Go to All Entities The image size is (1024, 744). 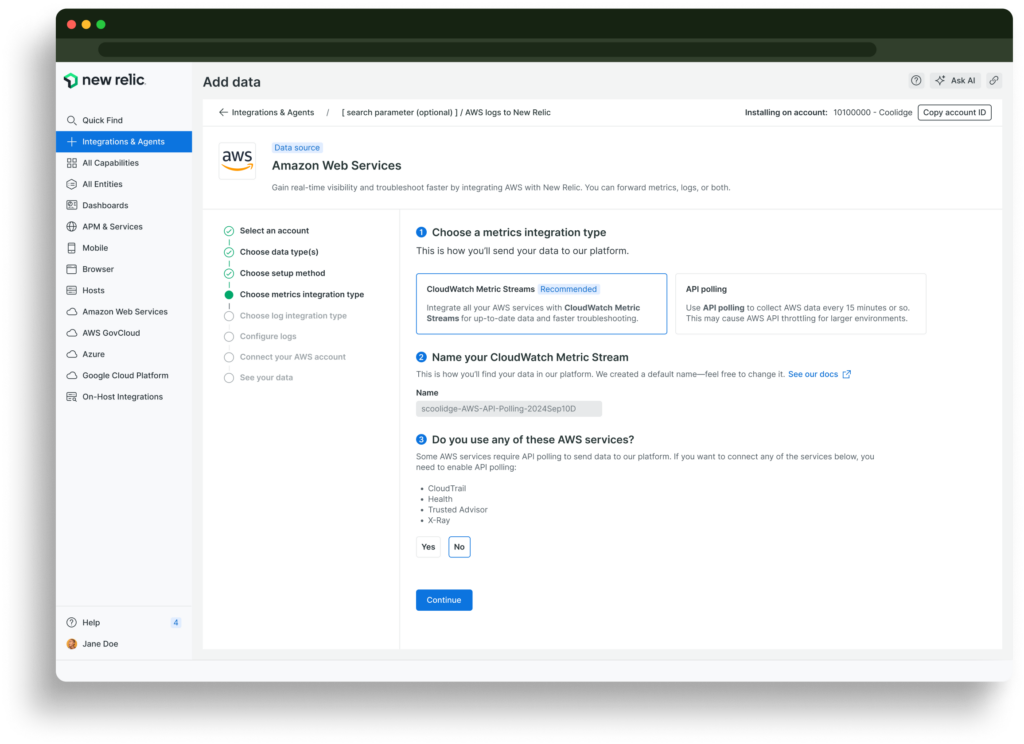124,184
